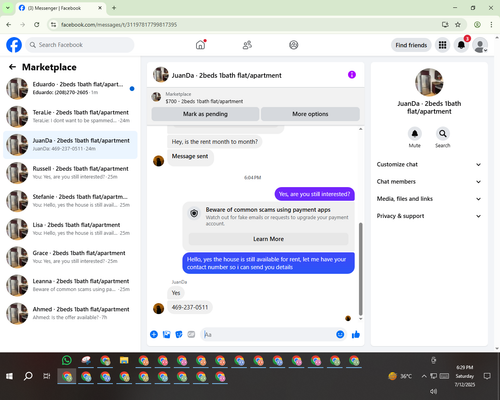Mute the JuanDa conversation
The image size is (500, 400).
click(x=415, y=134)
